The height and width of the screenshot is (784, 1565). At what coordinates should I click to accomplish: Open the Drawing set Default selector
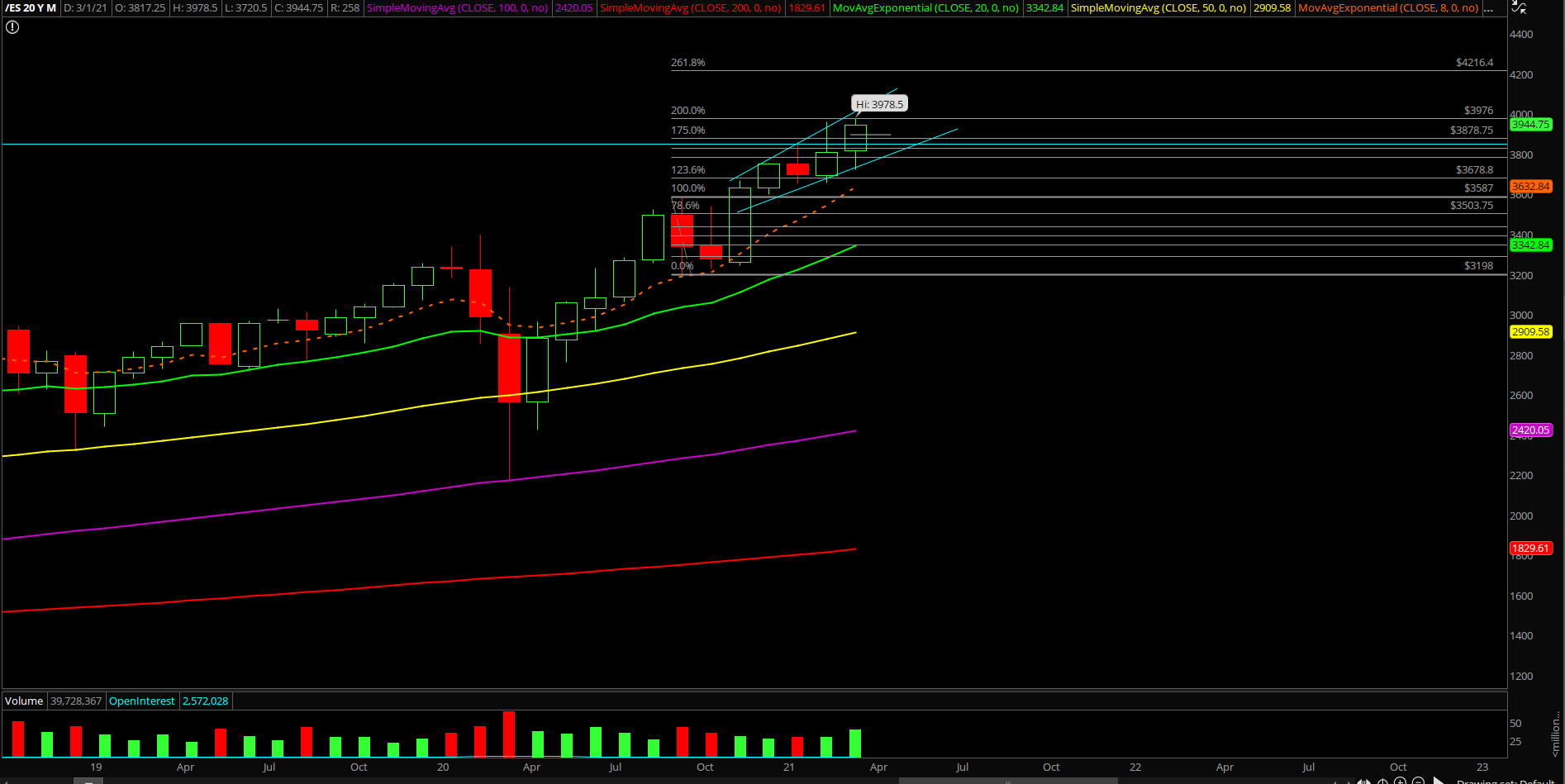tap(1506, 781)
